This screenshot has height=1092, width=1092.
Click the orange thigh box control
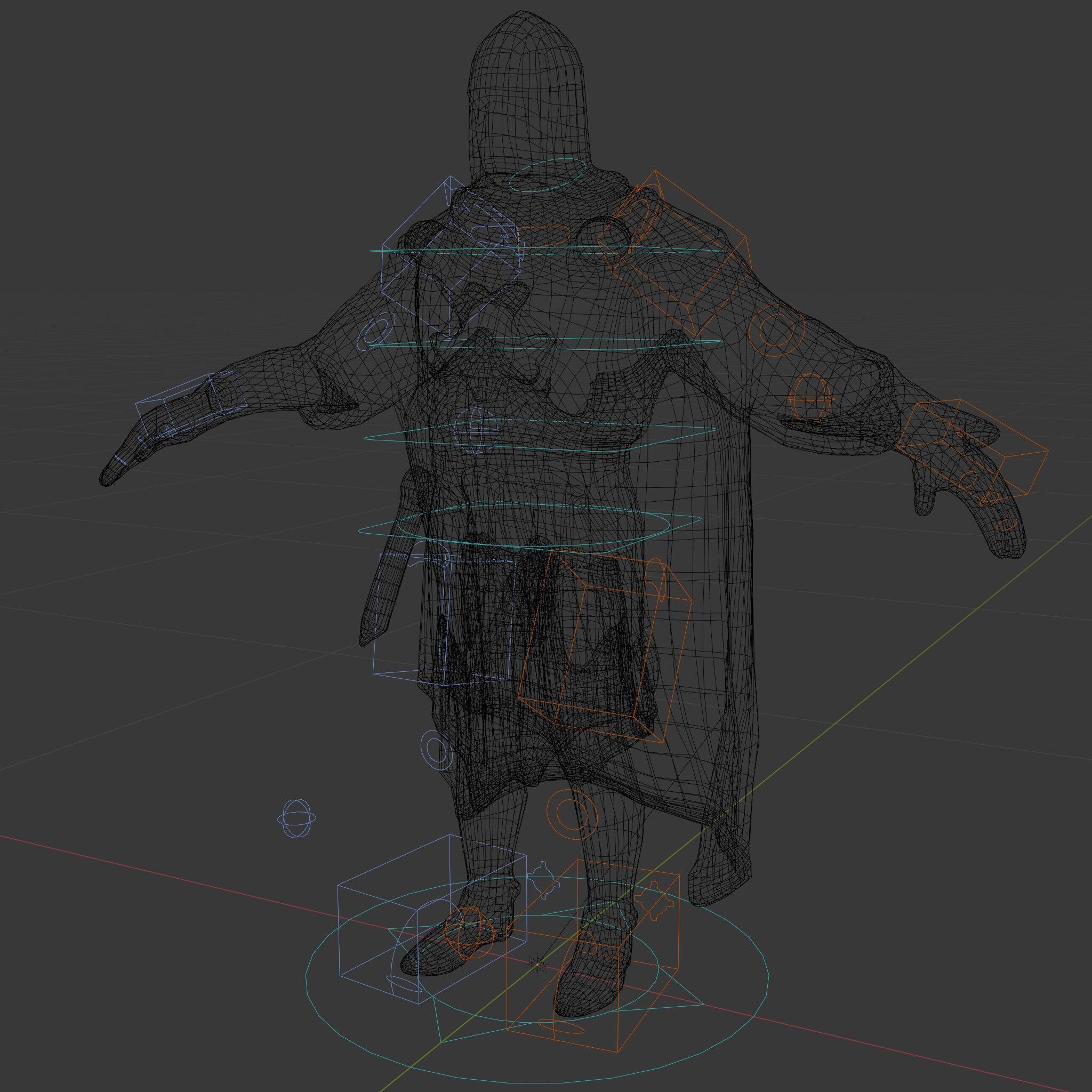click(x=605, y=646)
